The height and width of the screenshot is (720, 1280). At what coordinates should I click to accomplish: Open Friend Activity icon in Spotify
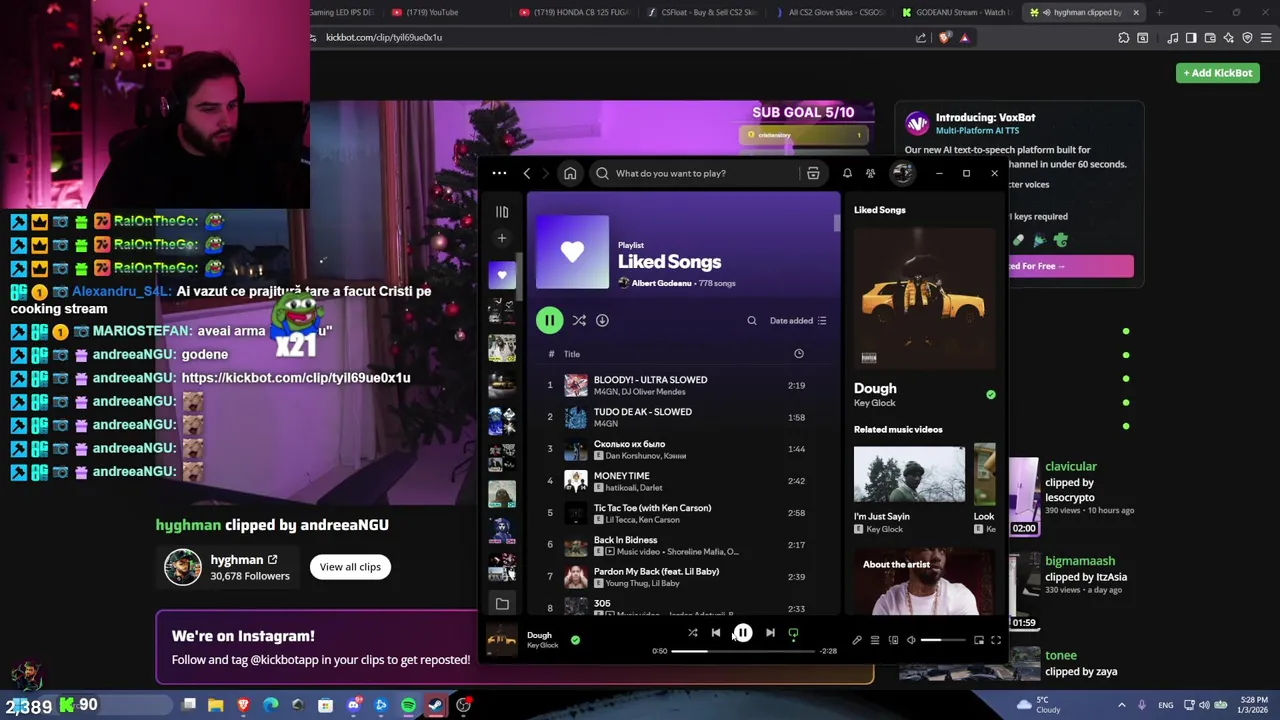(870, 173)
